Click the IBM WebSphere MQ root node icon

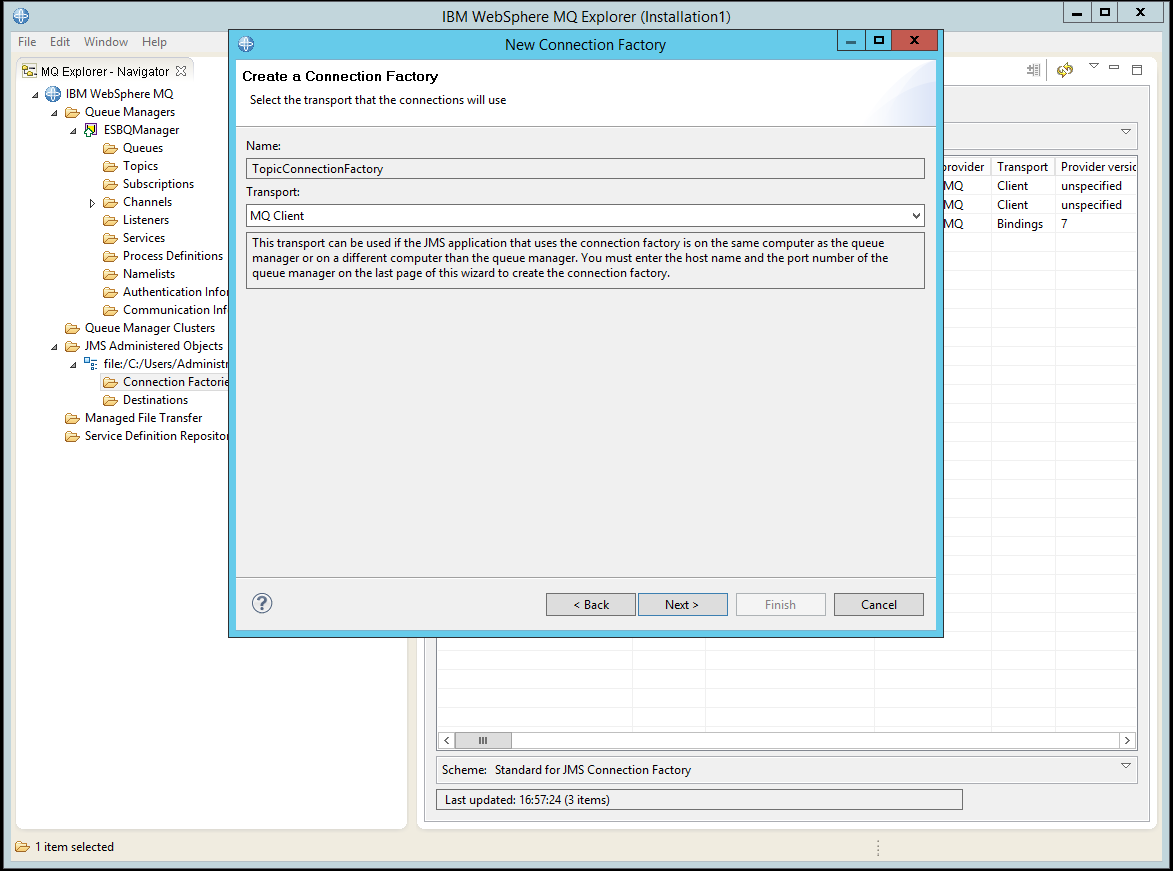pyautogui.click(x=52, y=93)
